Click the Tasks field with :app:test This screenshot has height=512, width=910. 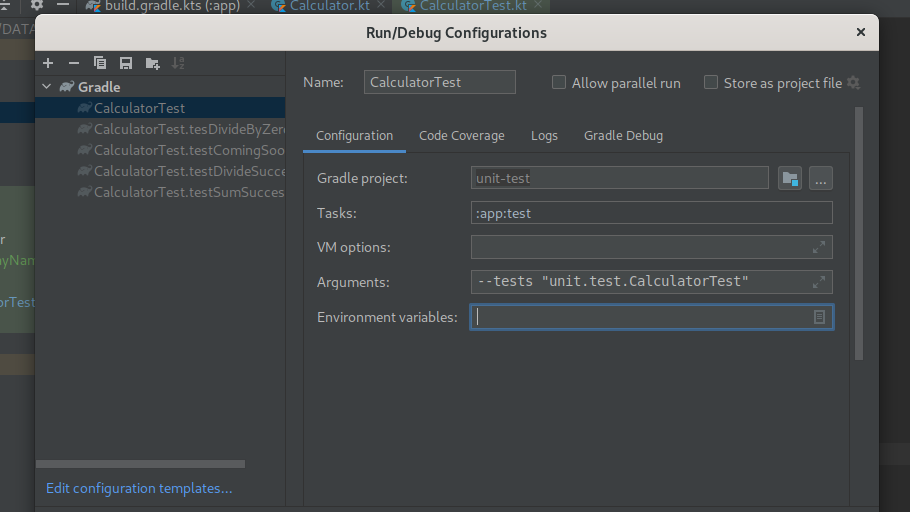[652, 213]
